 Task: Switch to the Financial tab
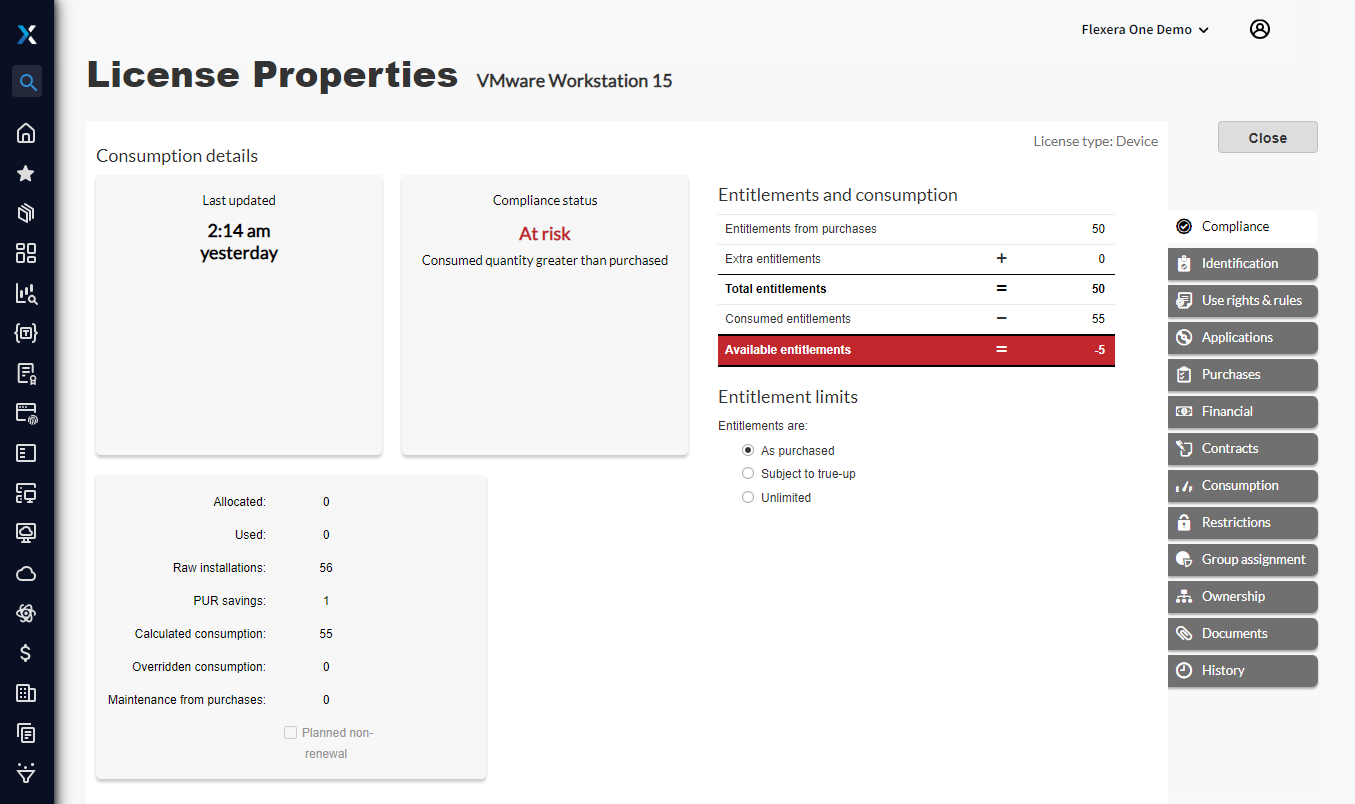[x=1242, y=412]
